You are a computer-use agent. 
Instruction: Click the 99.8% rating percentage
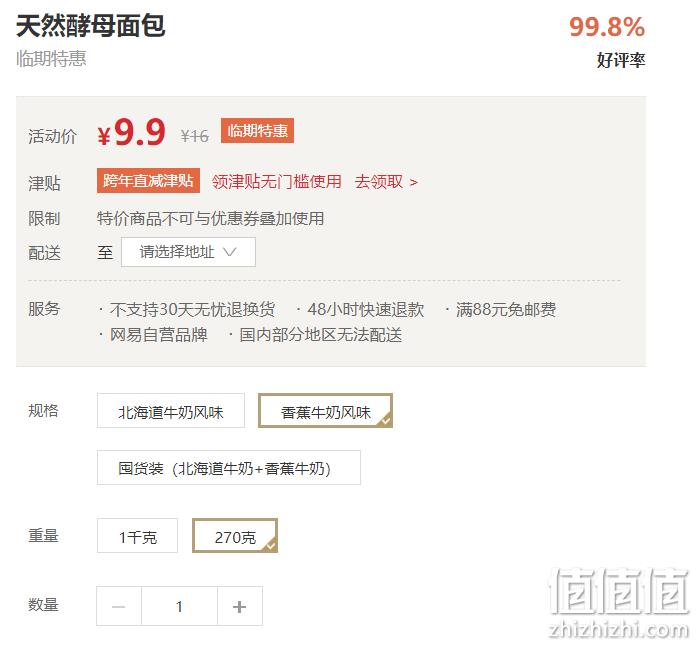[x=607, y=27]
